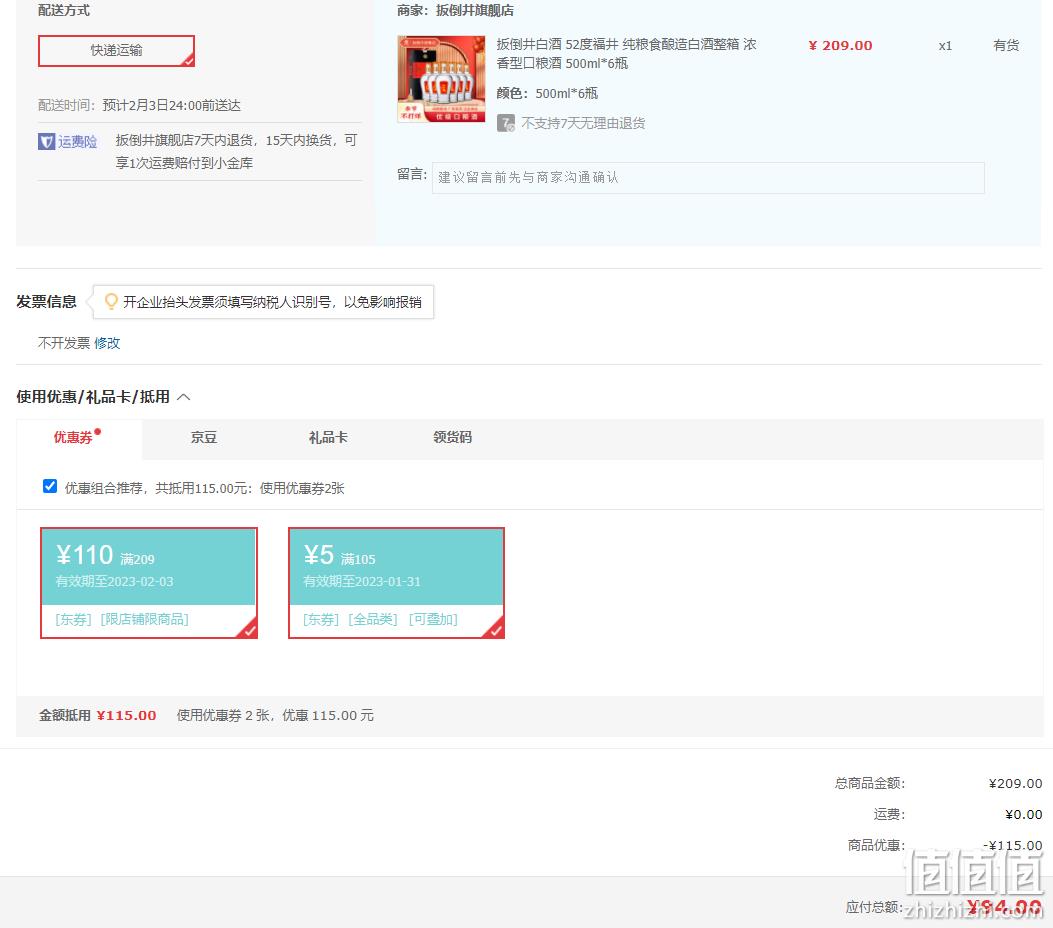
Task: Deselect the ¥5 满105 coupon
Action: [396, 583]
